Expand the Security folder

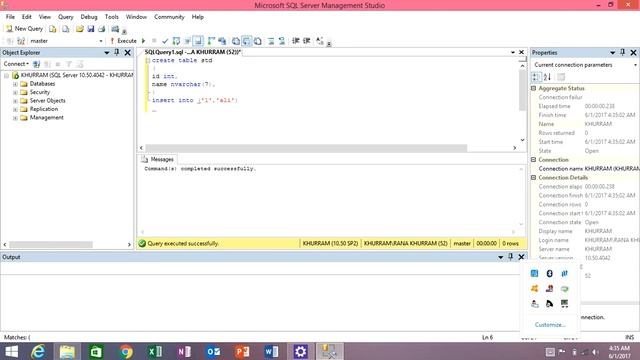point(15,93)
